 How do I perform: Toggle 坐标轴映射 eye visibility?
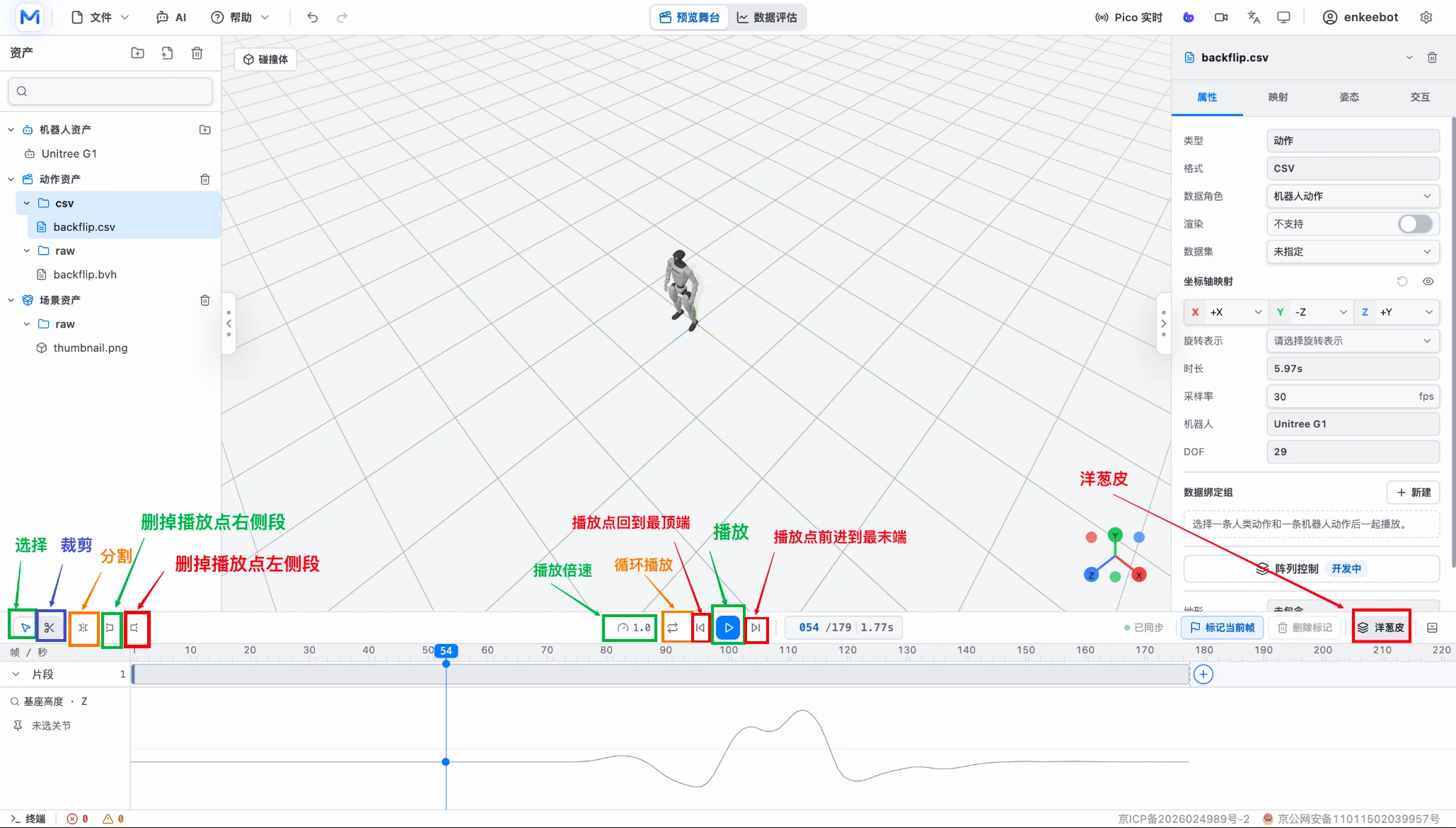[1428, 281]
